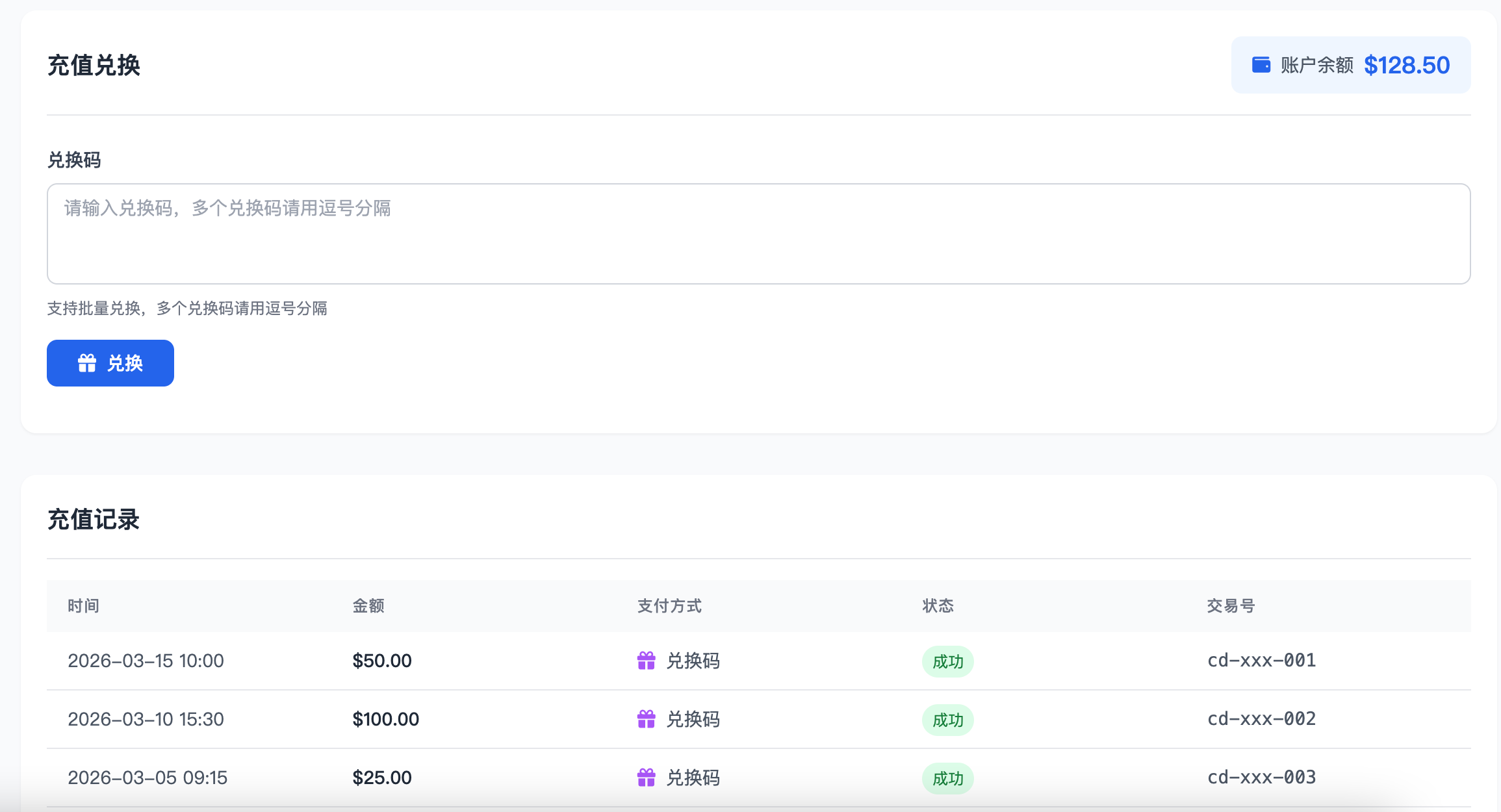Select the 金额 column header
The width and height of the screenshot is (1501, 812).
[368, 606]
